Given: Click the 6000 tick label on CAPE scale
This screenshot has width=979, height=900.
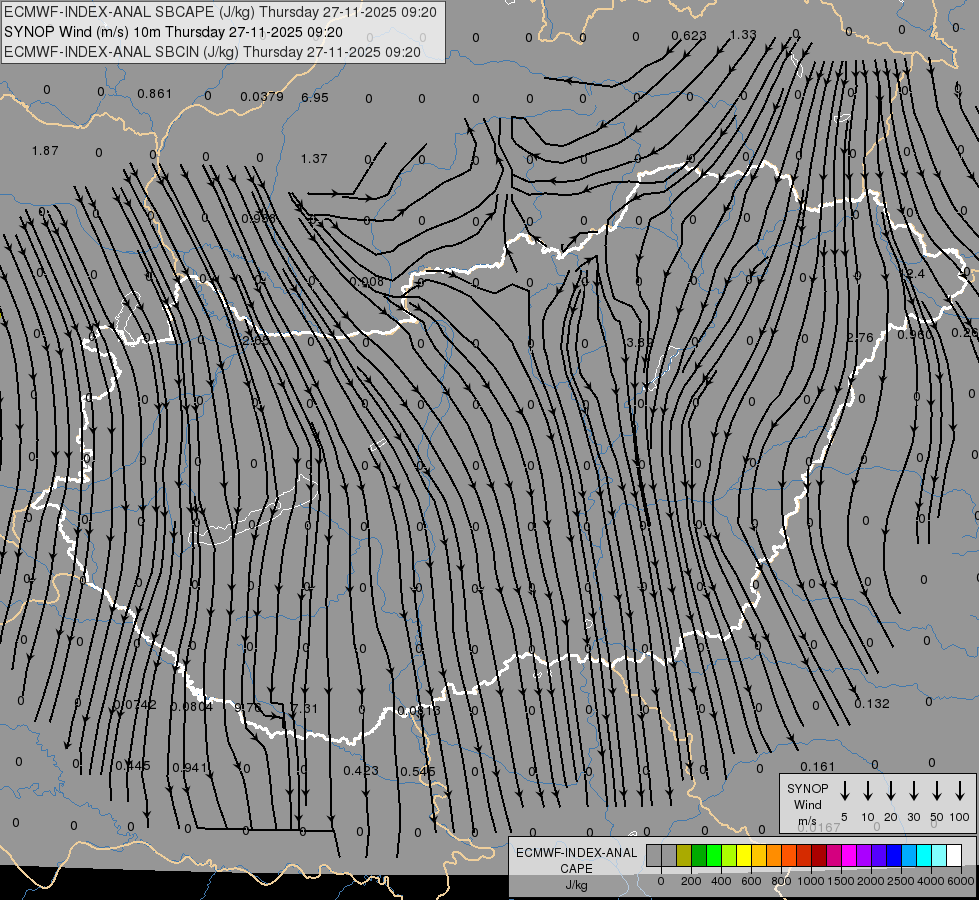Looking at the screenshot, I should (x=960, y=881).
